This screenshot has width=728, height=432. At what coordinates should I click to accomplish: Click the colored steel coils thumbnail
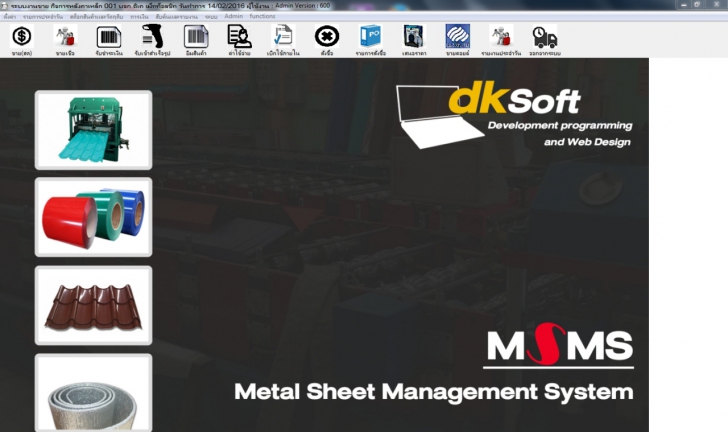pyautogui.click(x=93, y=217)
